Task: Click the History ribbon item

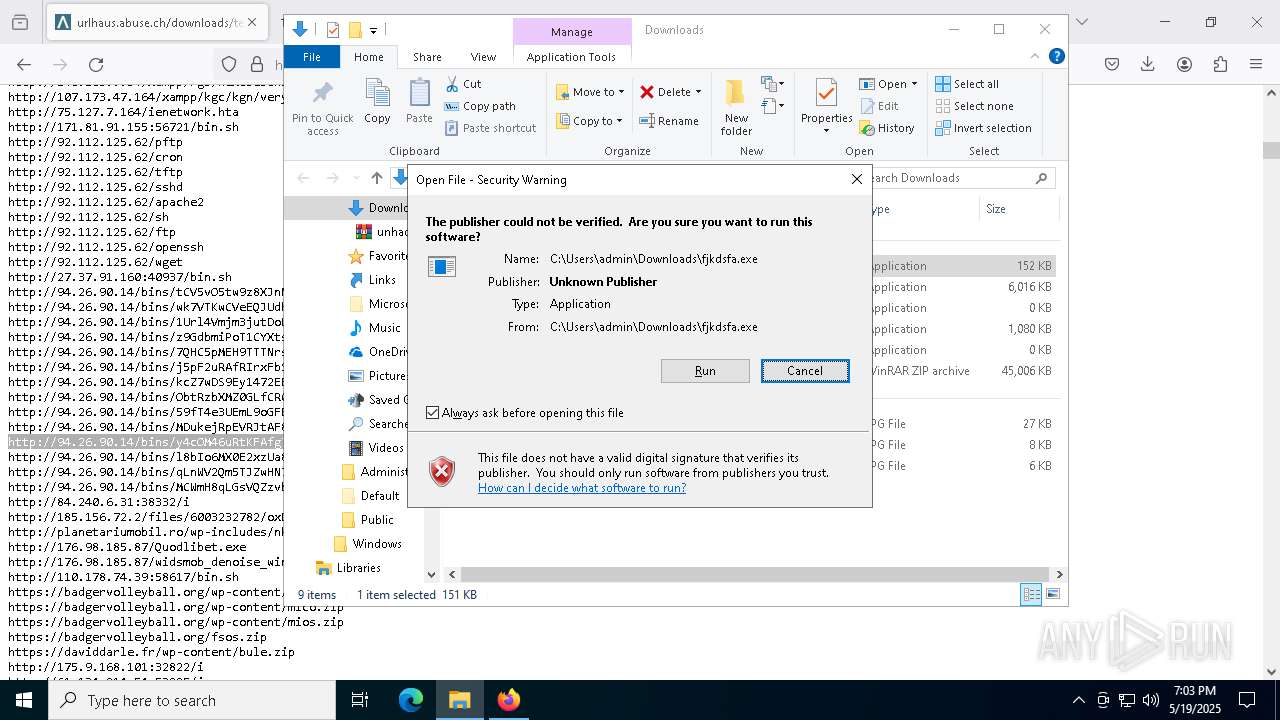Action: (887, 128)
